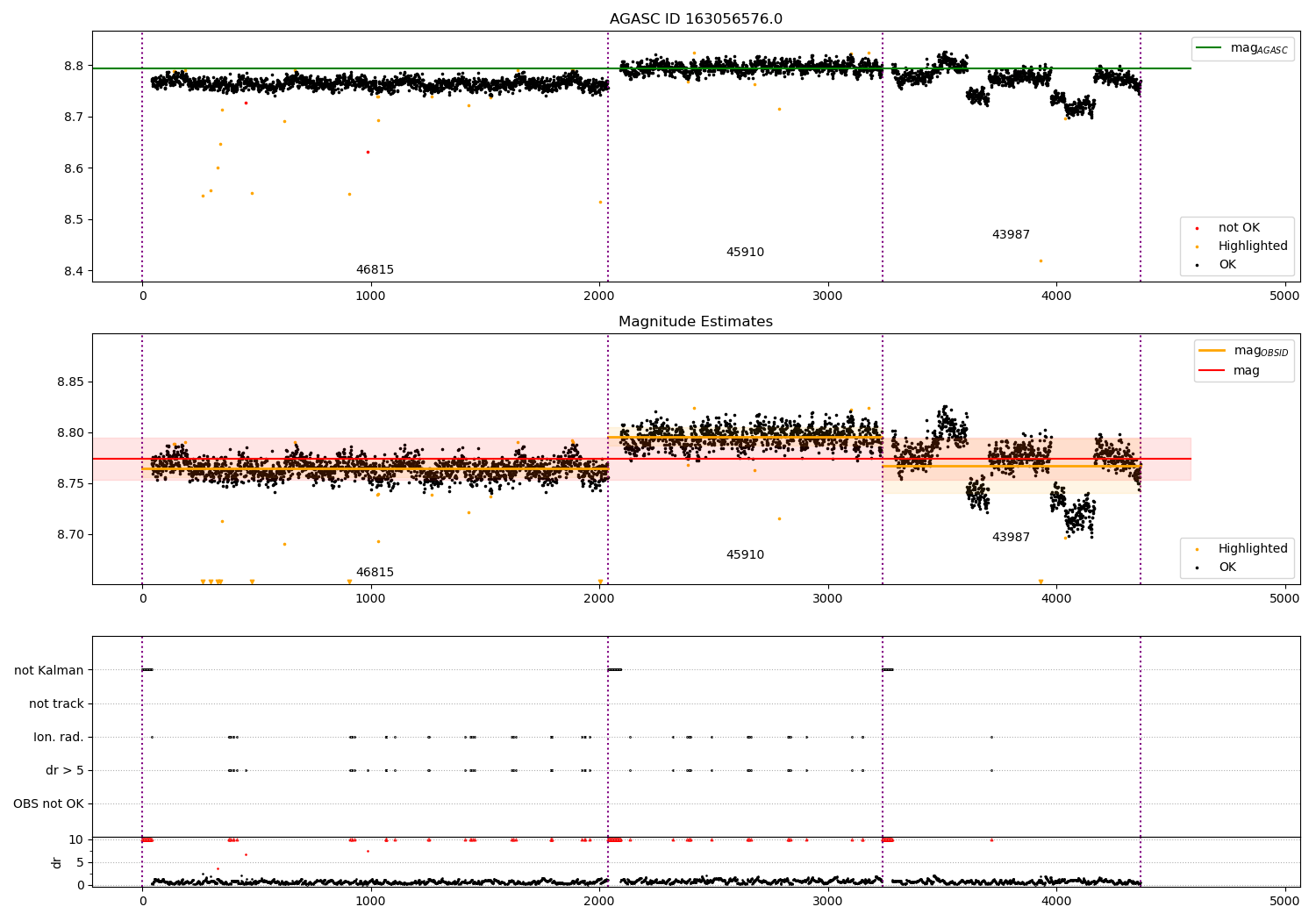The height and width of the screenshot is (921, 1316).
Task: Click the 8.6 y-axis tick label
Action: [74, 168]
